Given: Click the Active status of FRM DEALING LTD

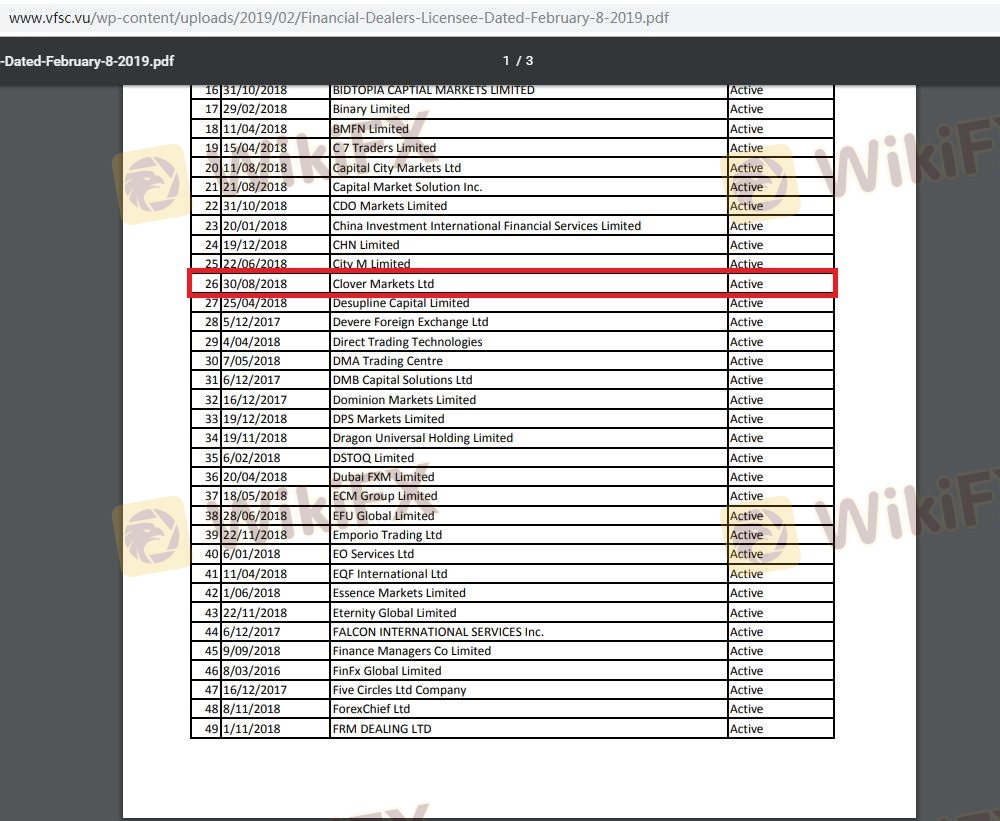Looking at the screenshot, I should (x=746, y=729).
